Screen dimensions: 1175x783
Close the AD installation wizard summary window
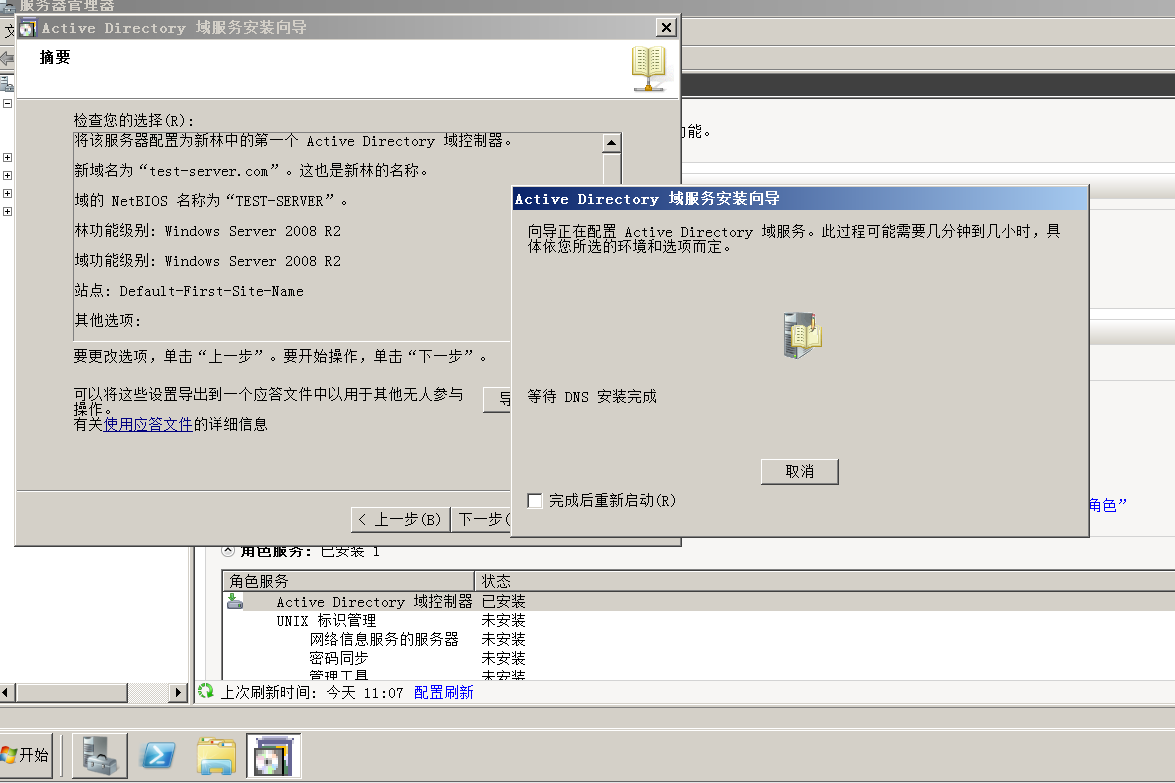click(666, 28)
